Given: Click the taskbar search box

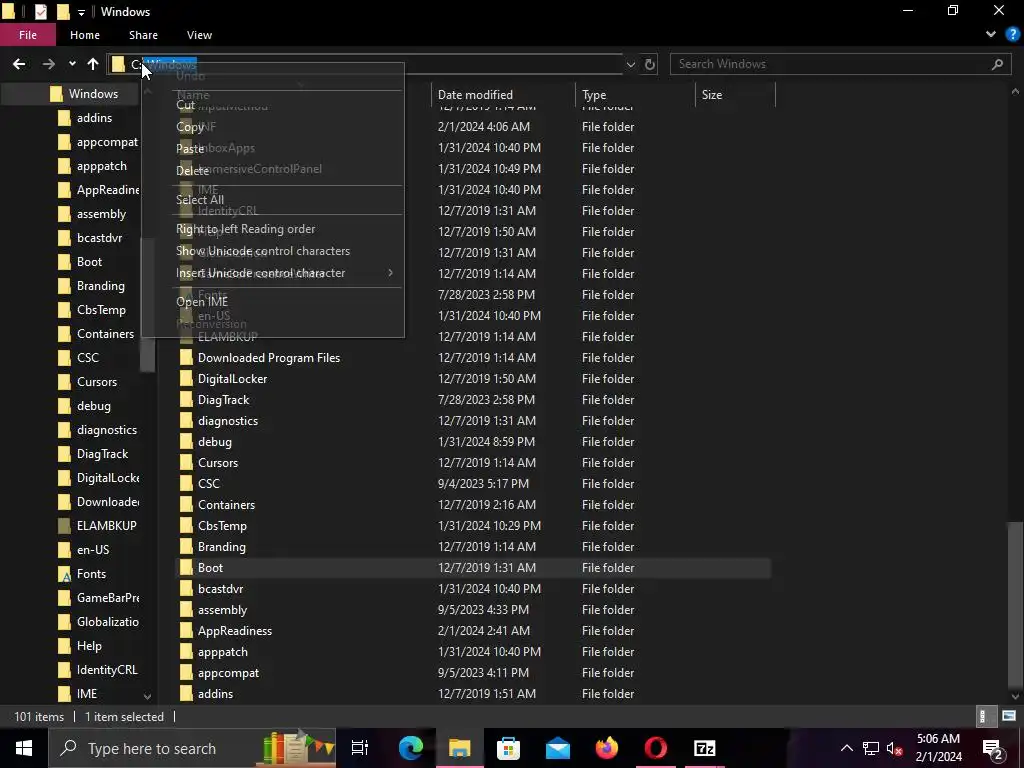Looking at the screenshot, I should coord(192,748).
